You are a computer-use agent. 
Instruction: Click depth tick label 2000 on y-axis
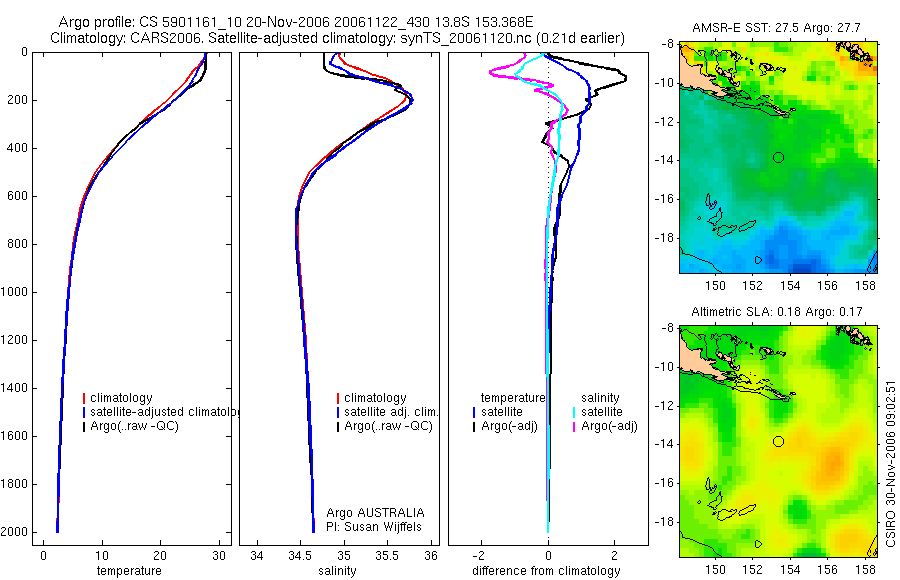(x=16, y=532)
